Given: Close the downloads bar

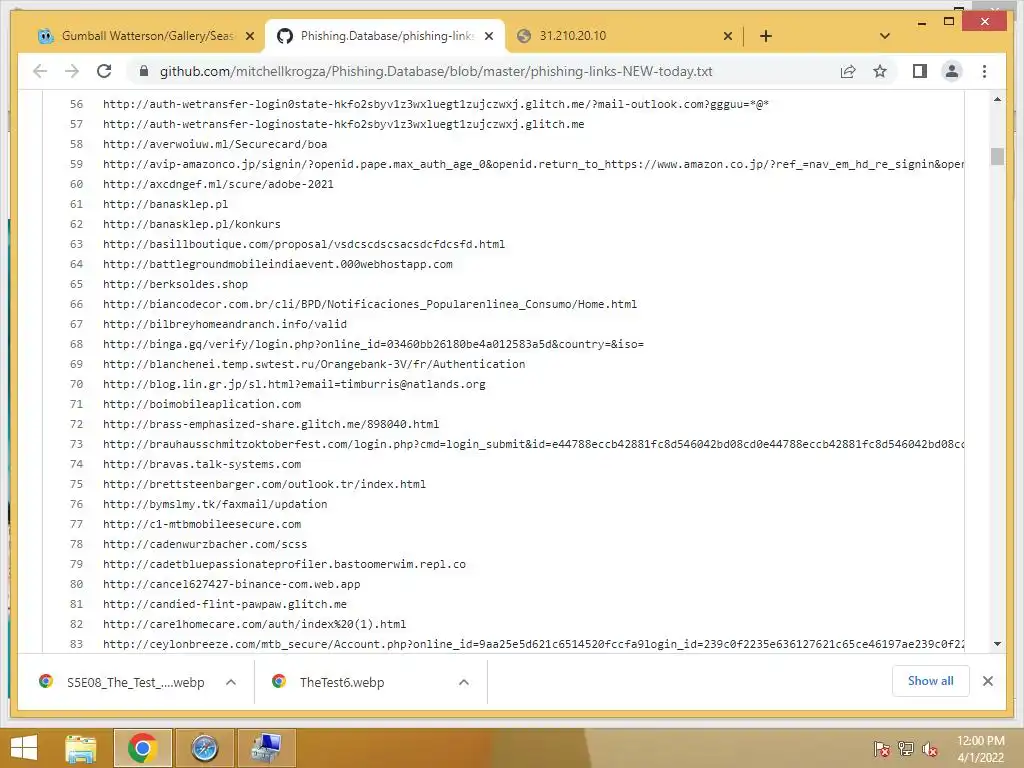Looking at the screenshot, I should [987, 681].
